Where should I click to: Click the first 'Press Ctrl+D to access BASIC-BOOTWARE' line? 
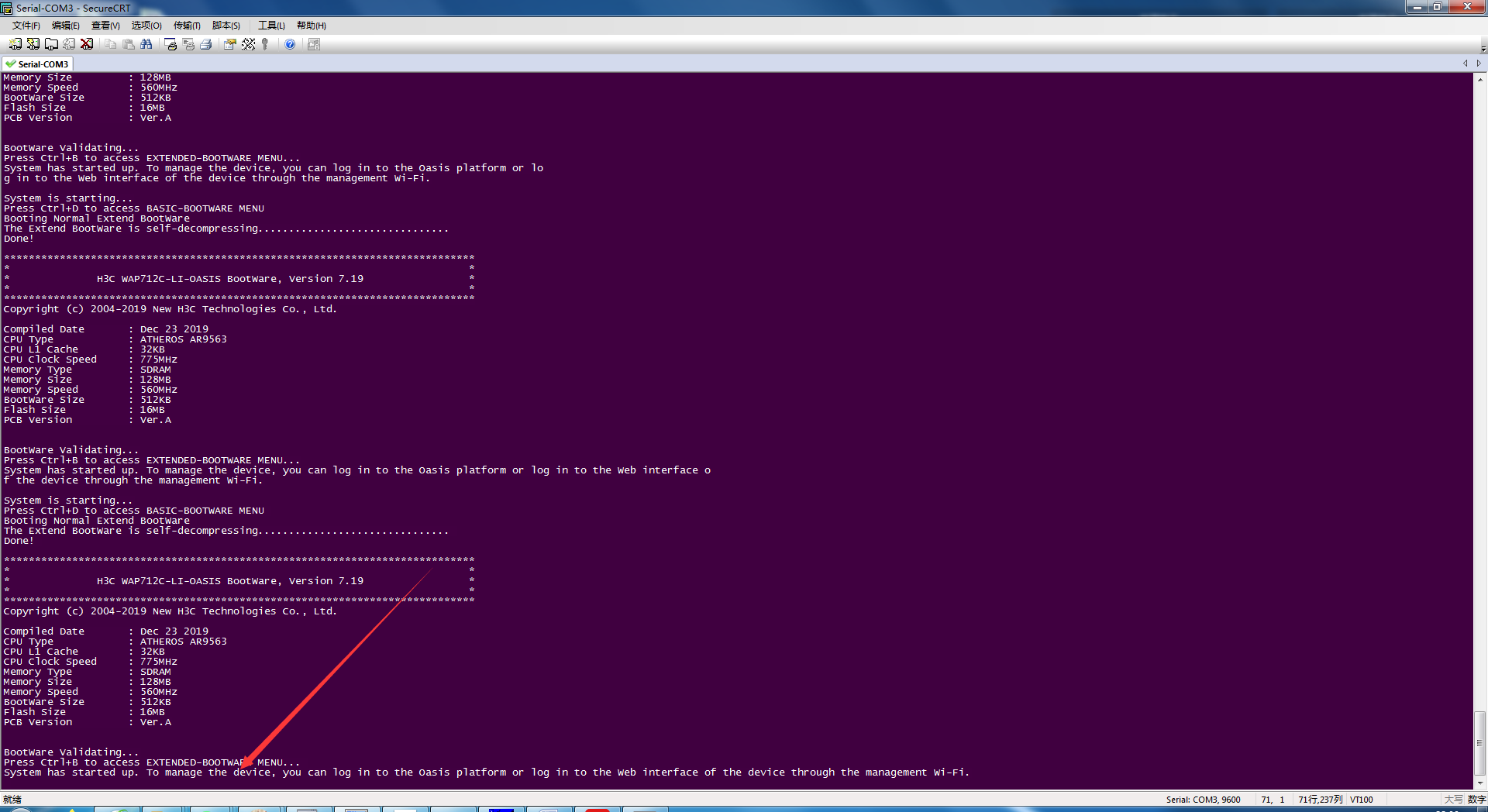(x=134, y=208)
